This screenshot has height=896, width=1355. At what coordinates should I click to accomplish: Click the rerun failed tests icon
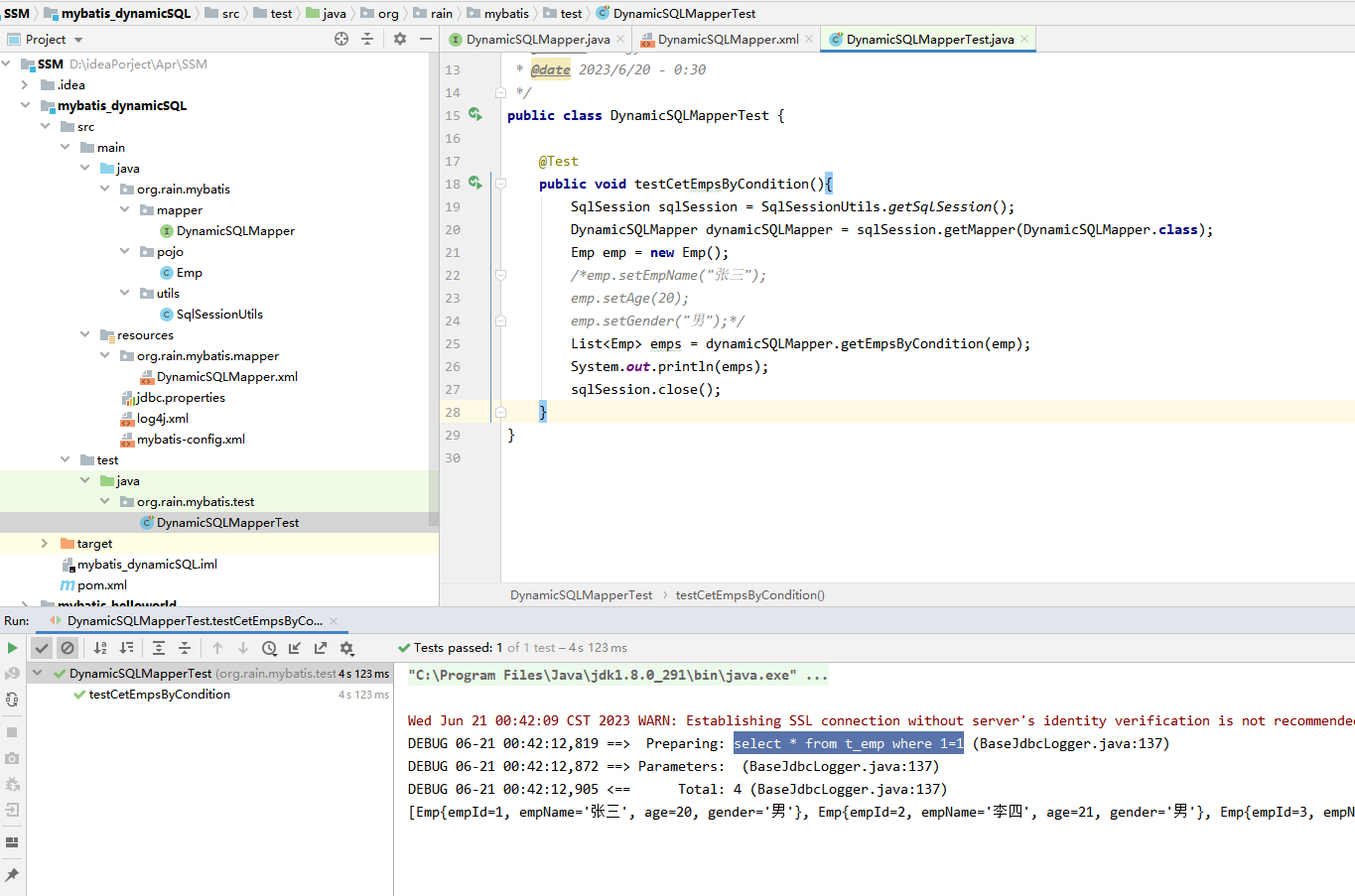[x=12, y=674]
